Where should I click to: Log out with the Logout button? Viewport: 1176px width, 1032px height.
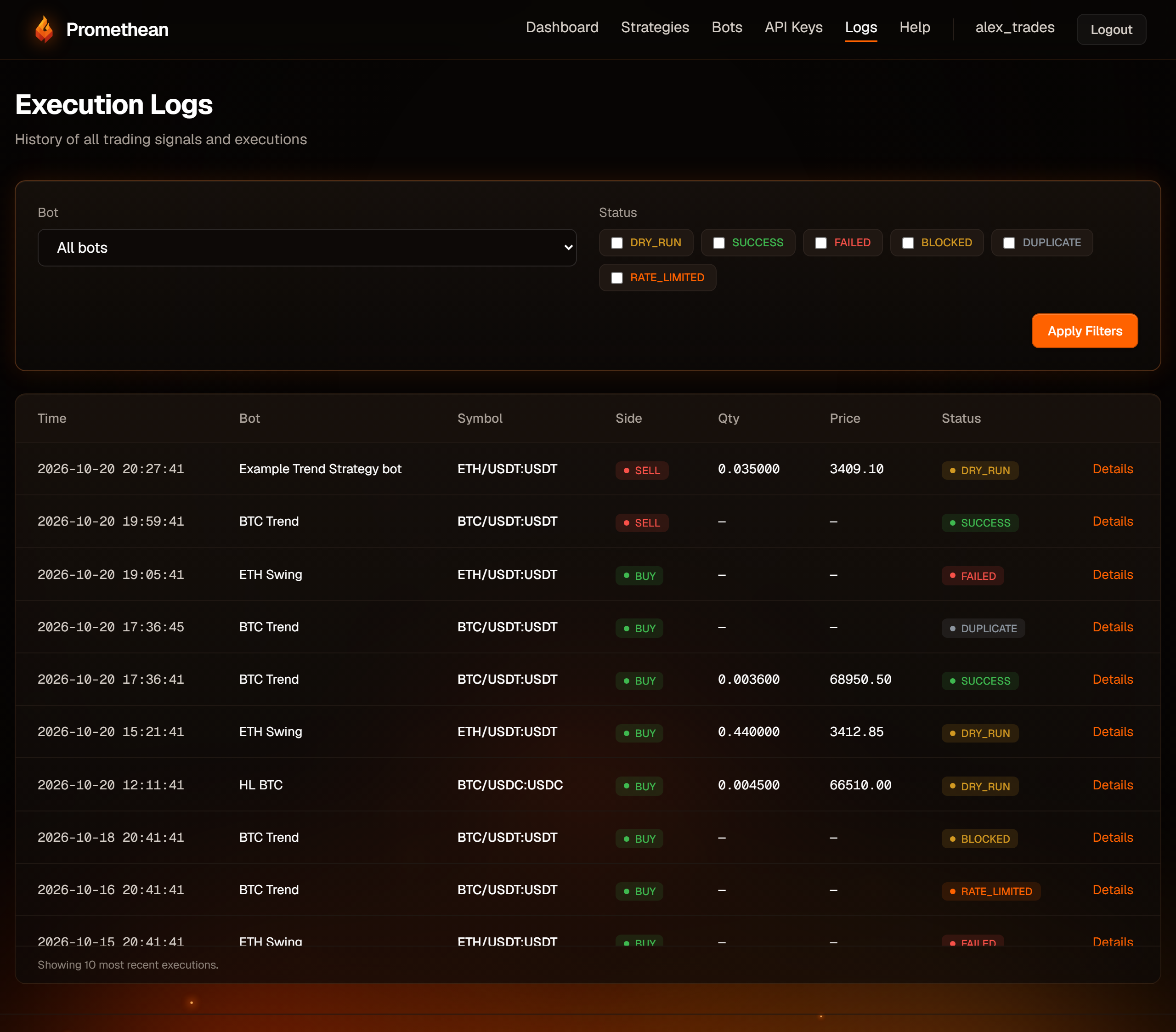click(x=1111, y=29)
